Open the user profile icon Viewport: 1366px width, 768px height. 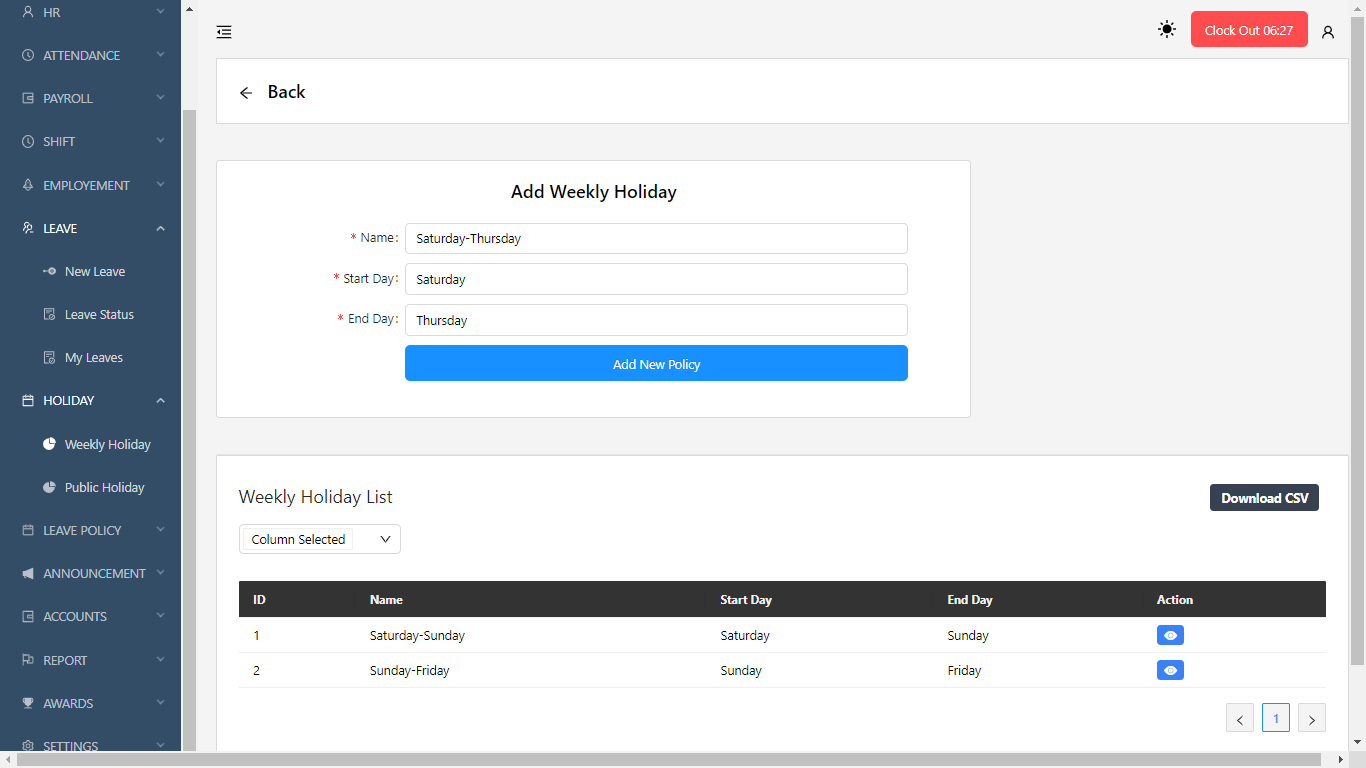(x=1328, y=32)
